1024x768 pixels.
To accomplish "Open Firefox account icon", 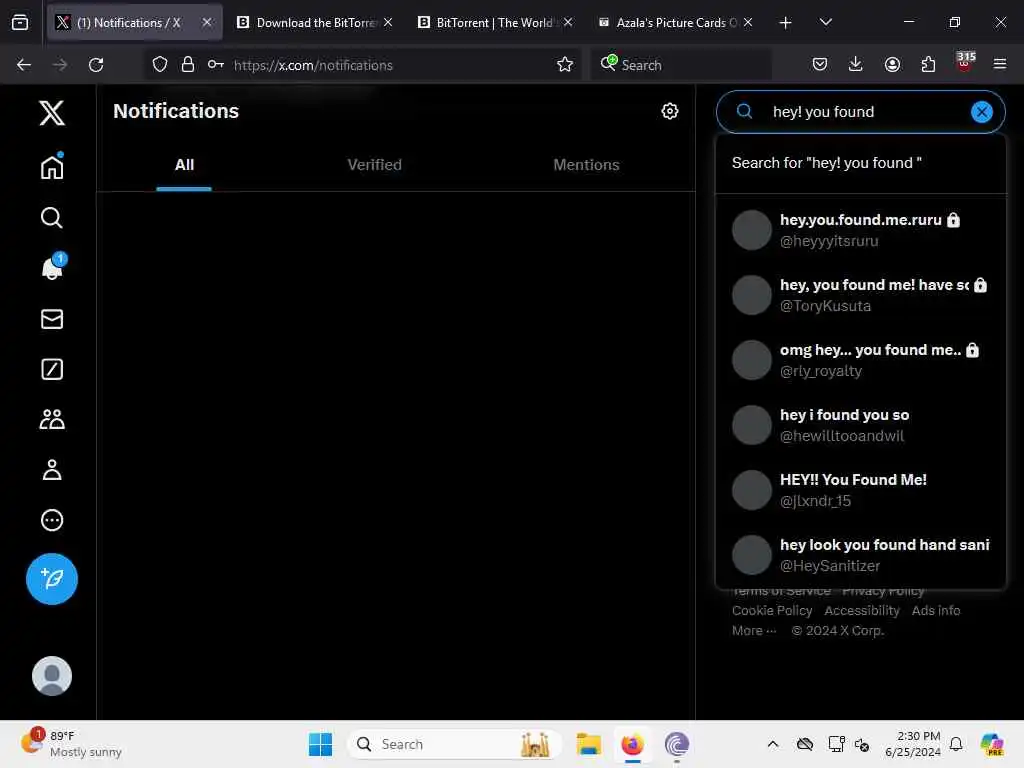I will (x=892, y=64).
